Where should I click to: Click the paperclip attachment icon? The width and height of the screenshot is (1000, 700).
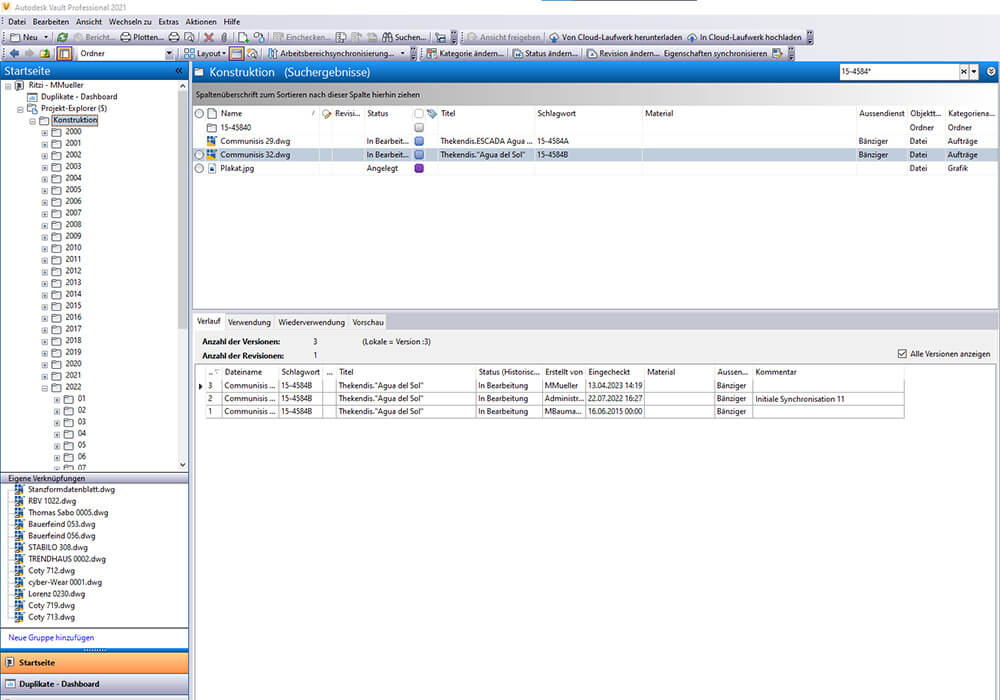pyautogui.click(x=224, y=38)
